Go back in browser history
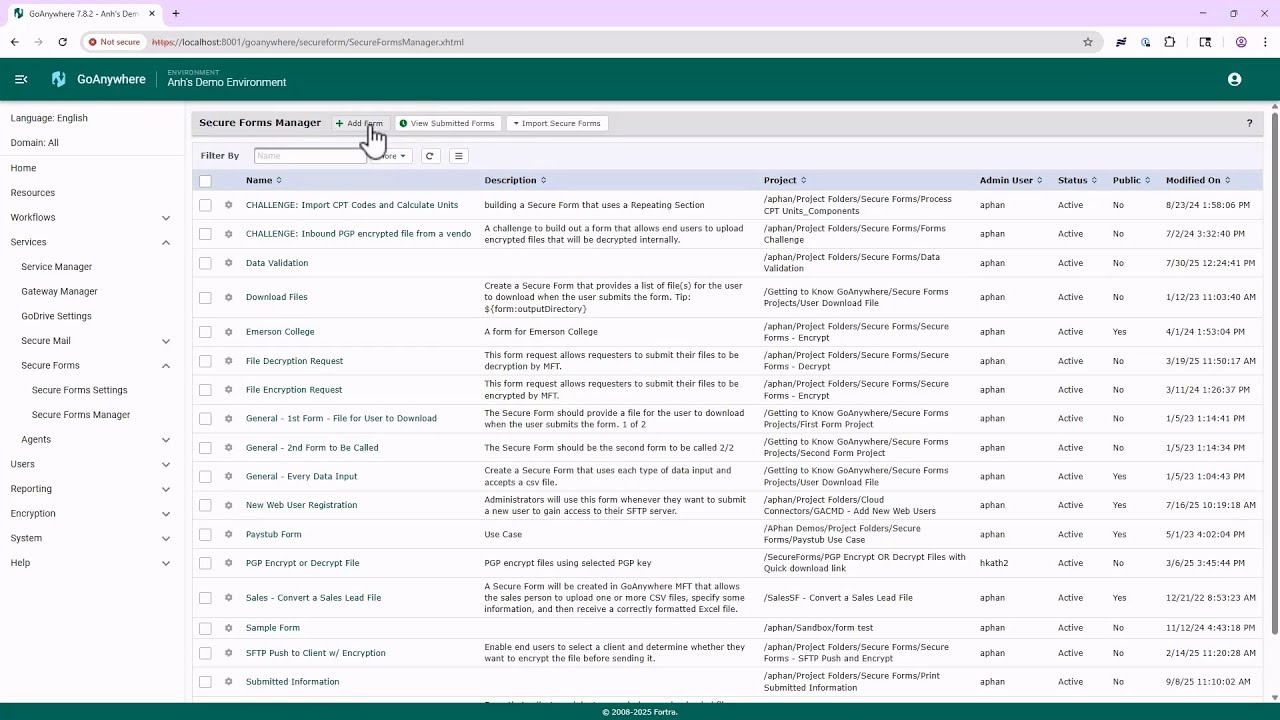 (x=15, y=42)
